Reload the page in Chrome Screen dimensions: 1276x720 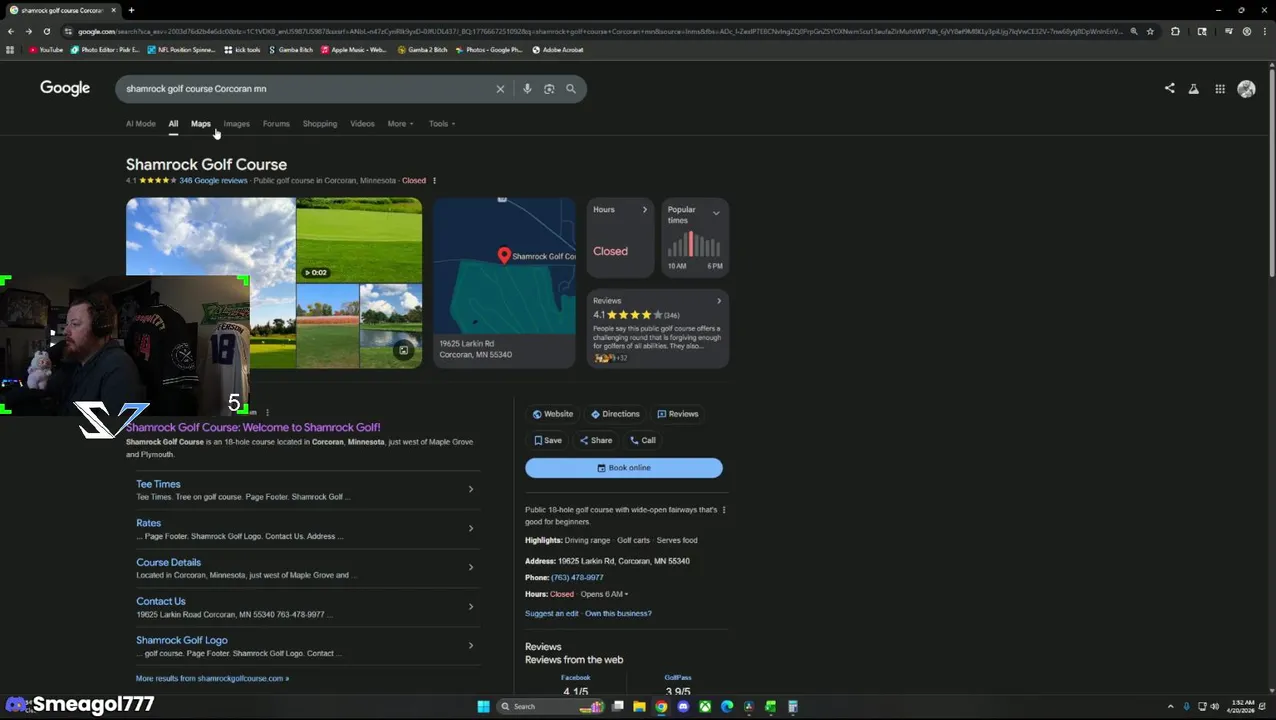(x=46, y=31)
